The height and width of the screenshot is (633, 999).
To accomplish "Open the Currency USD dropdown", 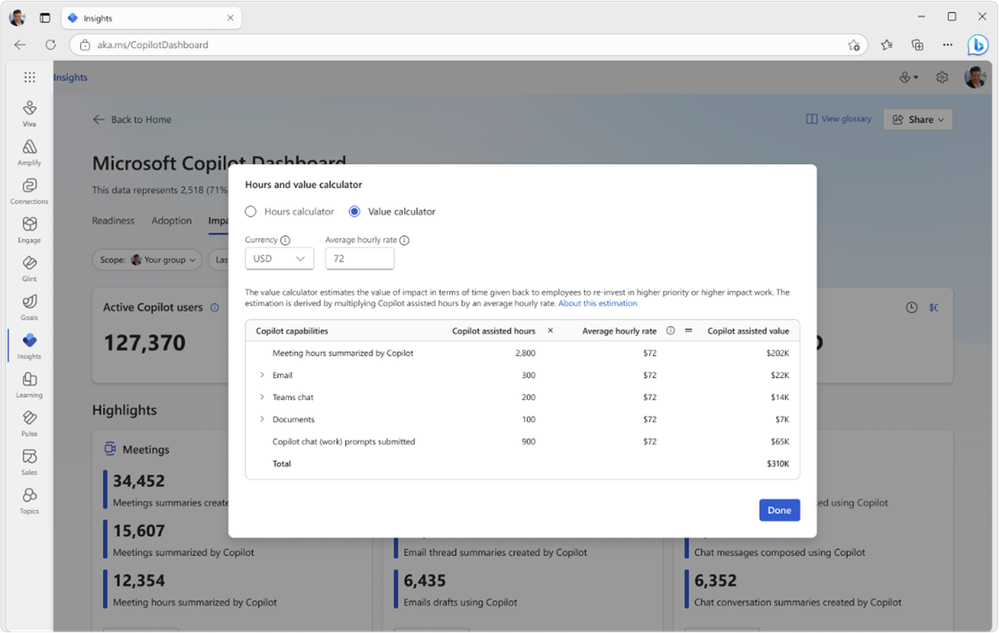I will coord(279,259).
